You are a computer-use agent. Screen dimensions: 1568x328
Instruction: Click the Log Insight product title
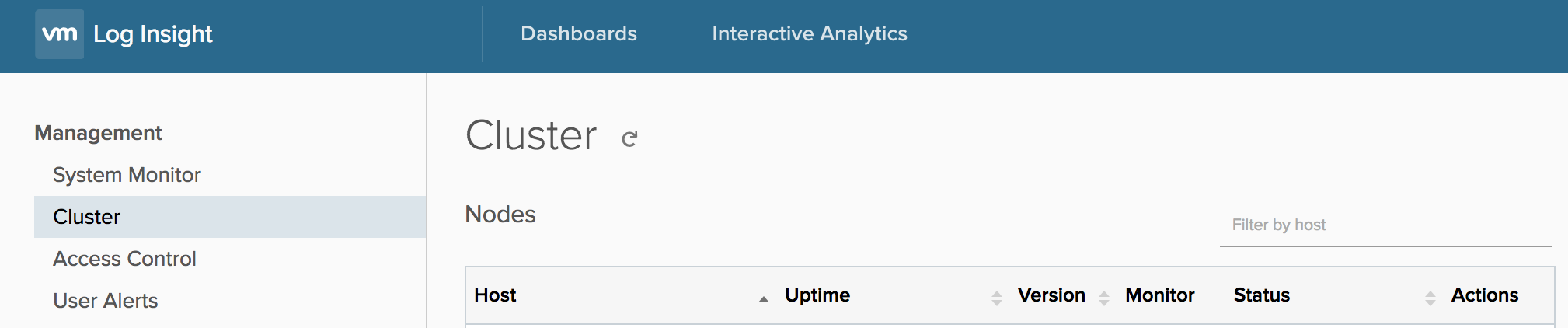153,34
